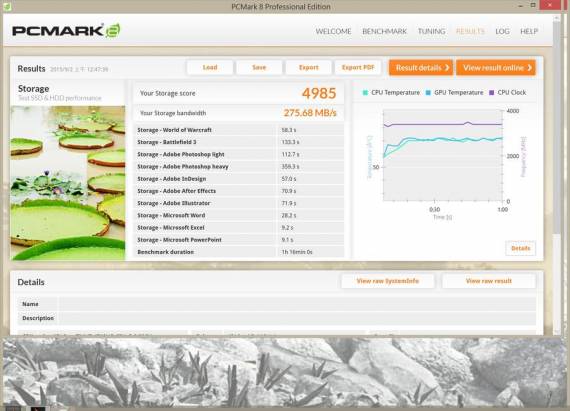
Task: Click the Export button
Action: coord(308,68)
